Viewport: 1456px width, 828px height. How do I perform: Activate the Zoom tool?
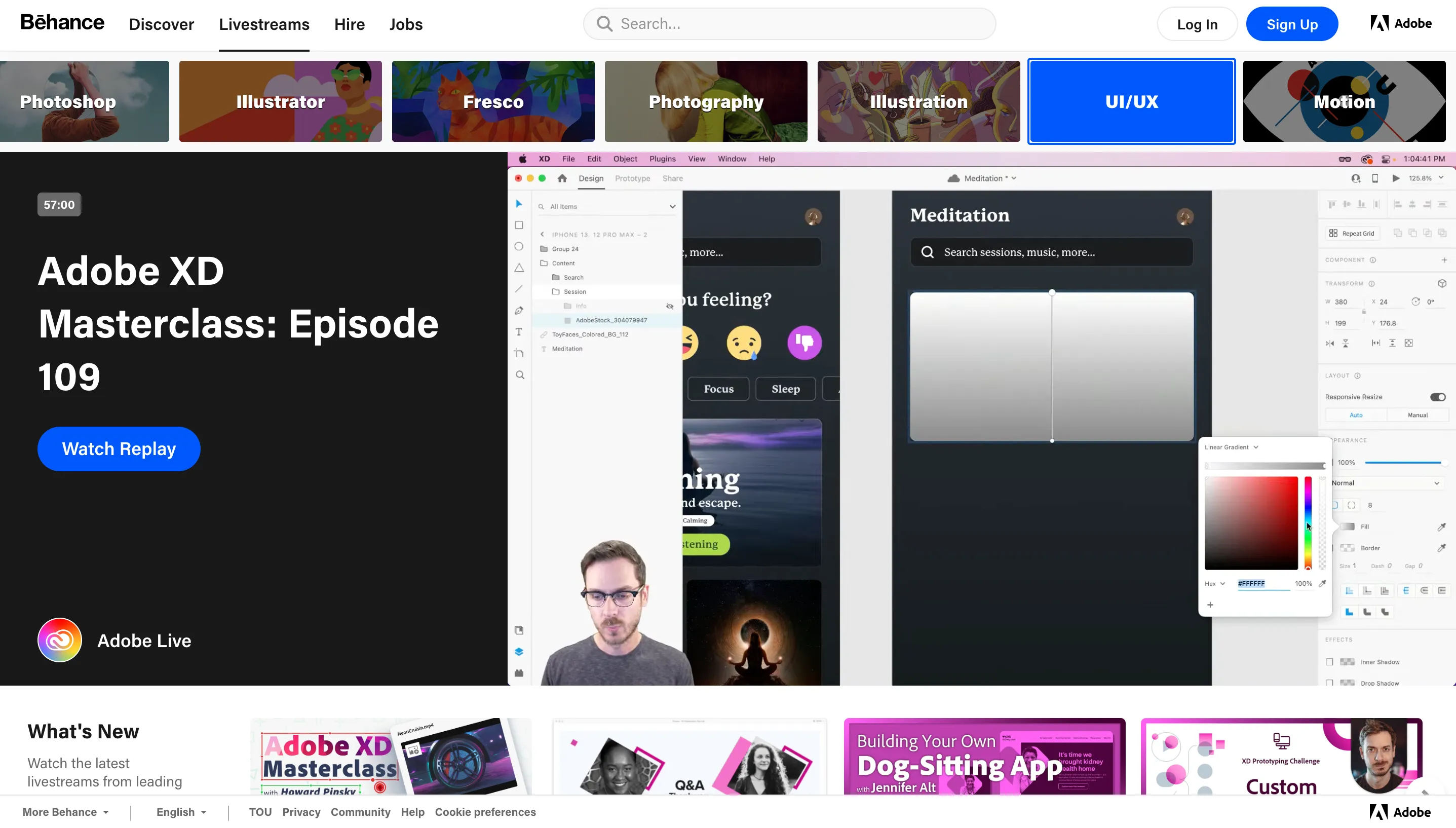pos(519,375)
